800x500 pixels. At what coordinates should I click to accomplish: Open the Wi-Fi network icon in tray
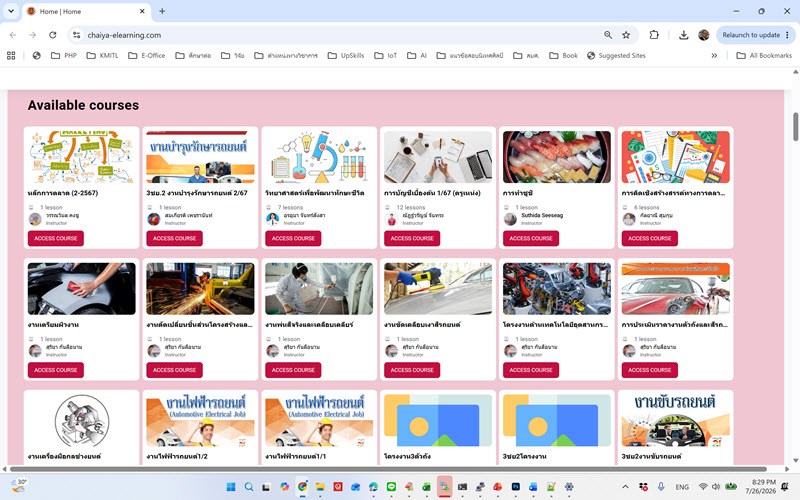703,487
